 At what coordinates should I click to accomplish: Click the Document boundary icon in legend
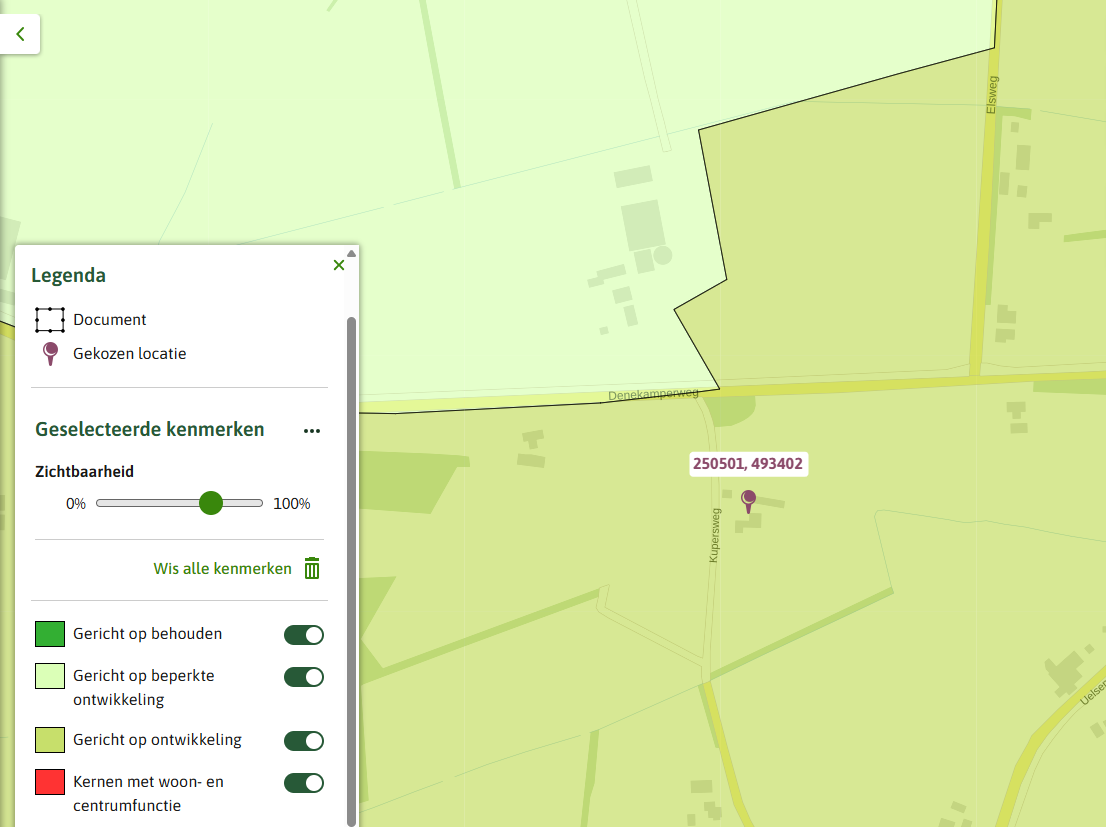click(x=50, y=320)
